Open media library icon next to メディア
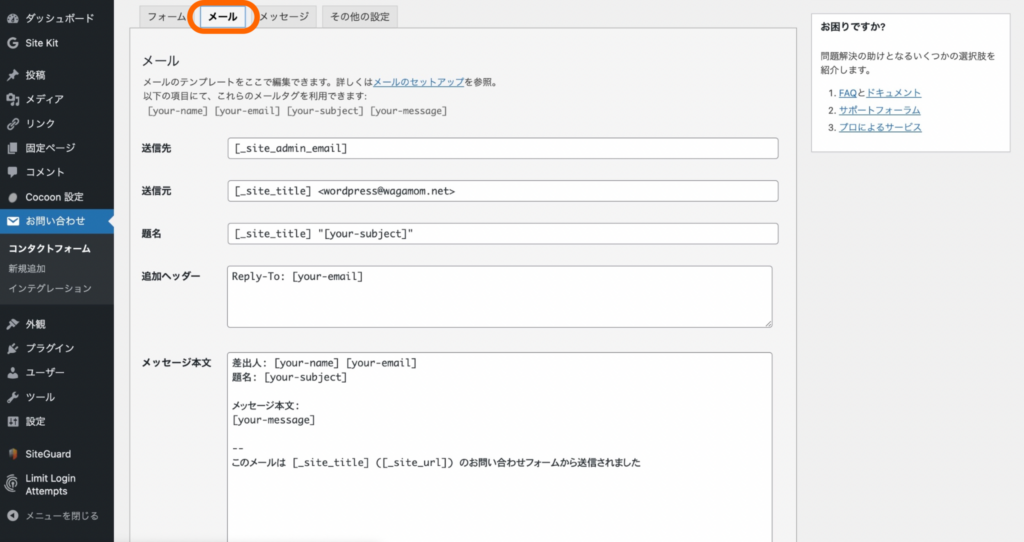 (x=12, y=99)
